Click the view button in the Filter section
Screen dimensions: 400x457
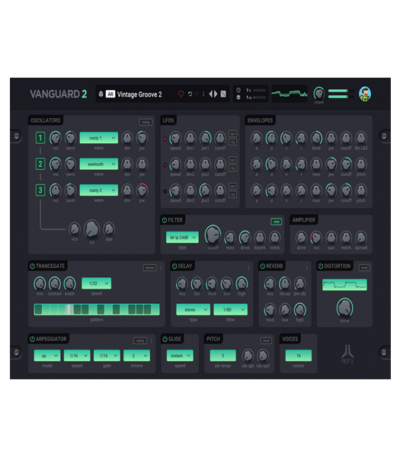coord(276,222)
